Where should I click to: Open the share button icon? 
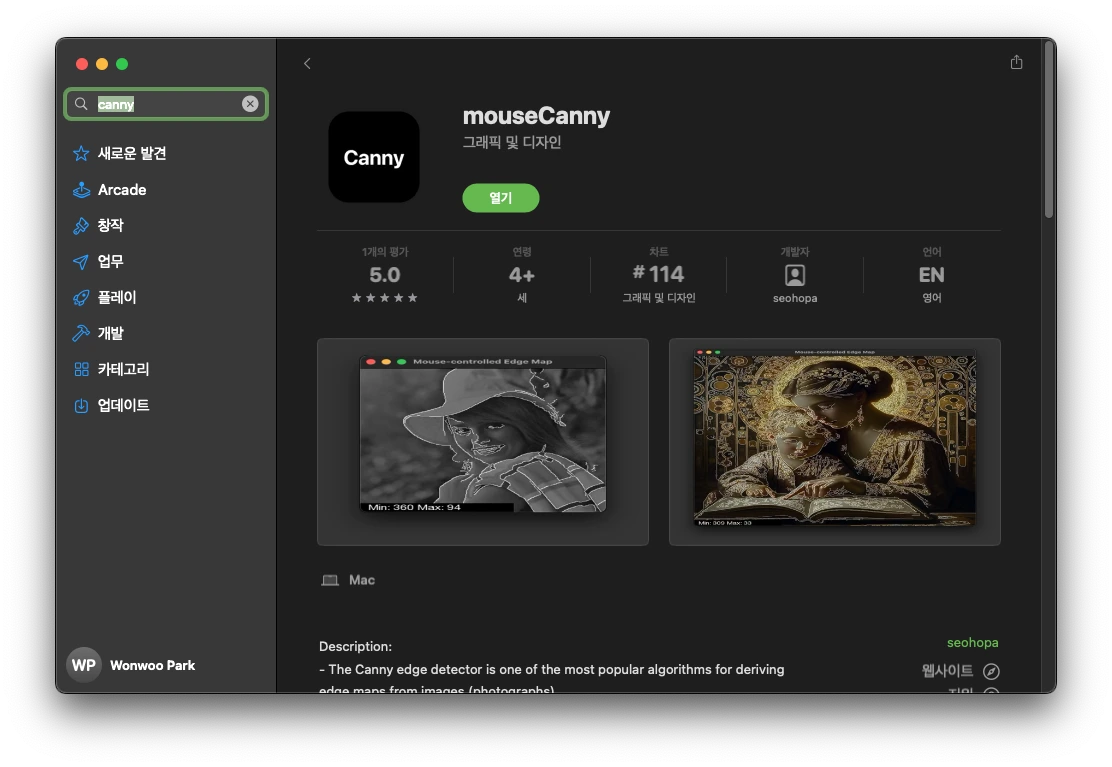point(1016,62)
